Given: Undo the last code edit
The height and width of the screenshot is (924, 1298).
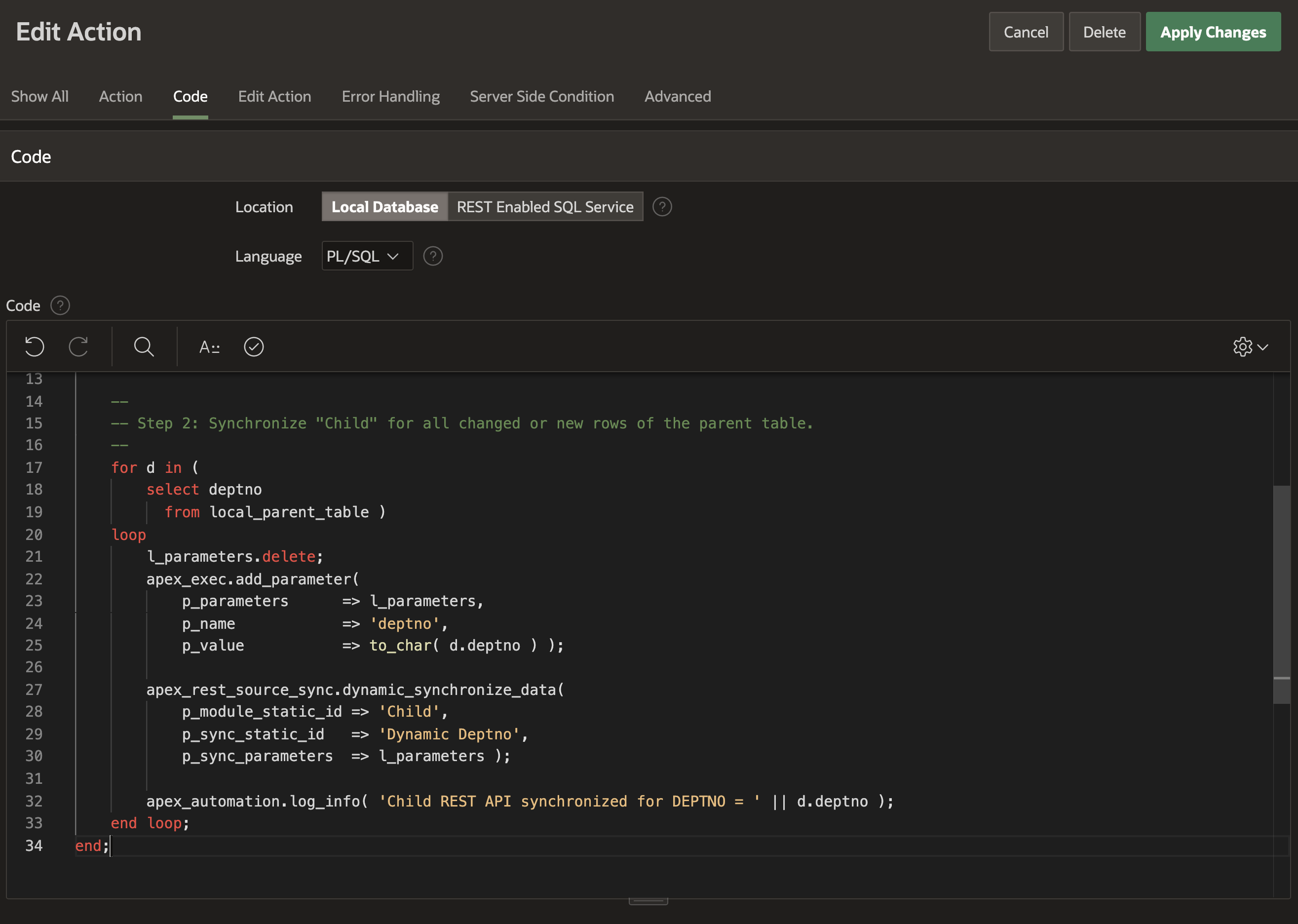Looking at the screenshot, I should pos(34,346).
